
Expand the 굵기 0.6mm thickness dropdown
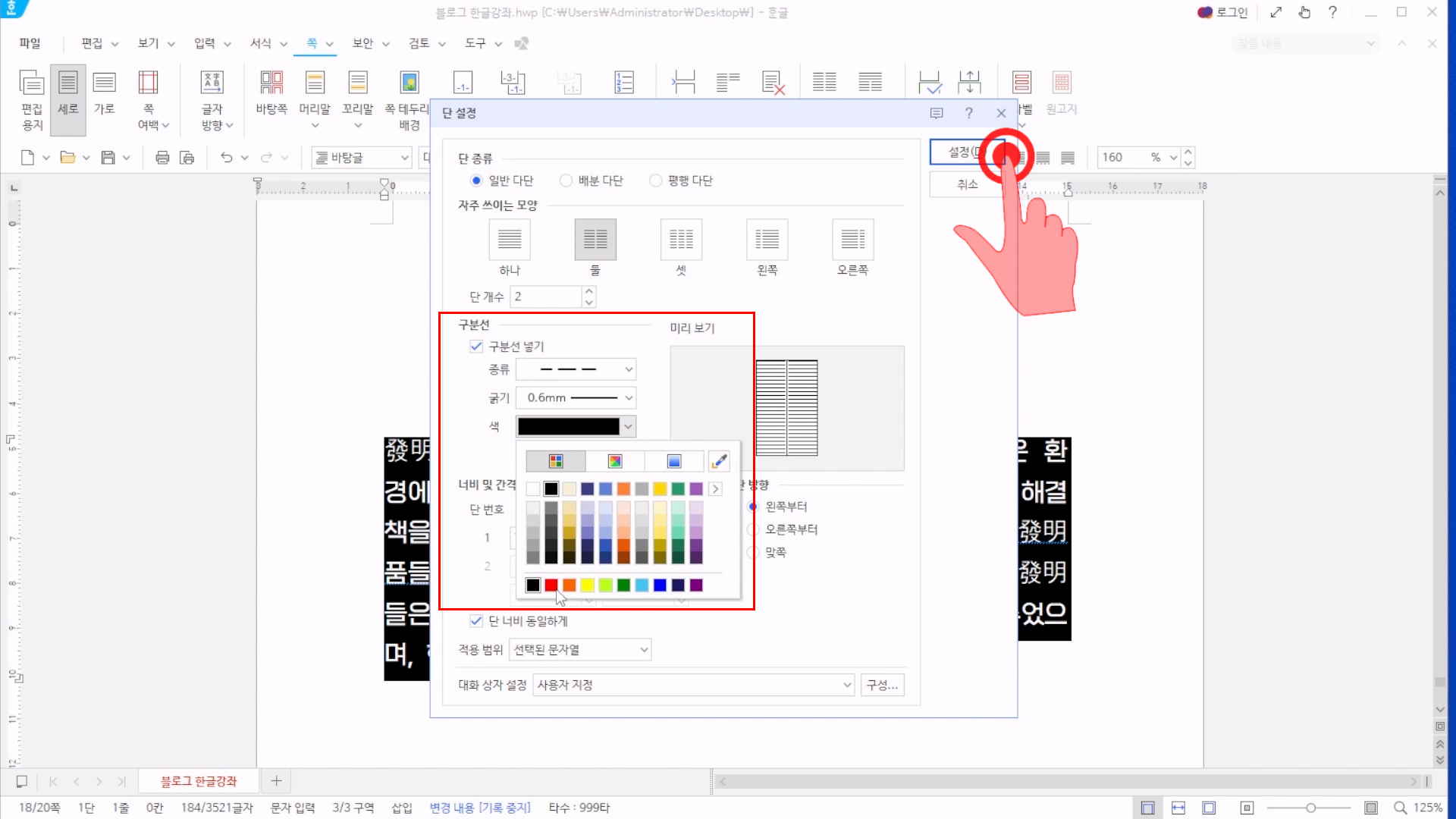point(576,397)
